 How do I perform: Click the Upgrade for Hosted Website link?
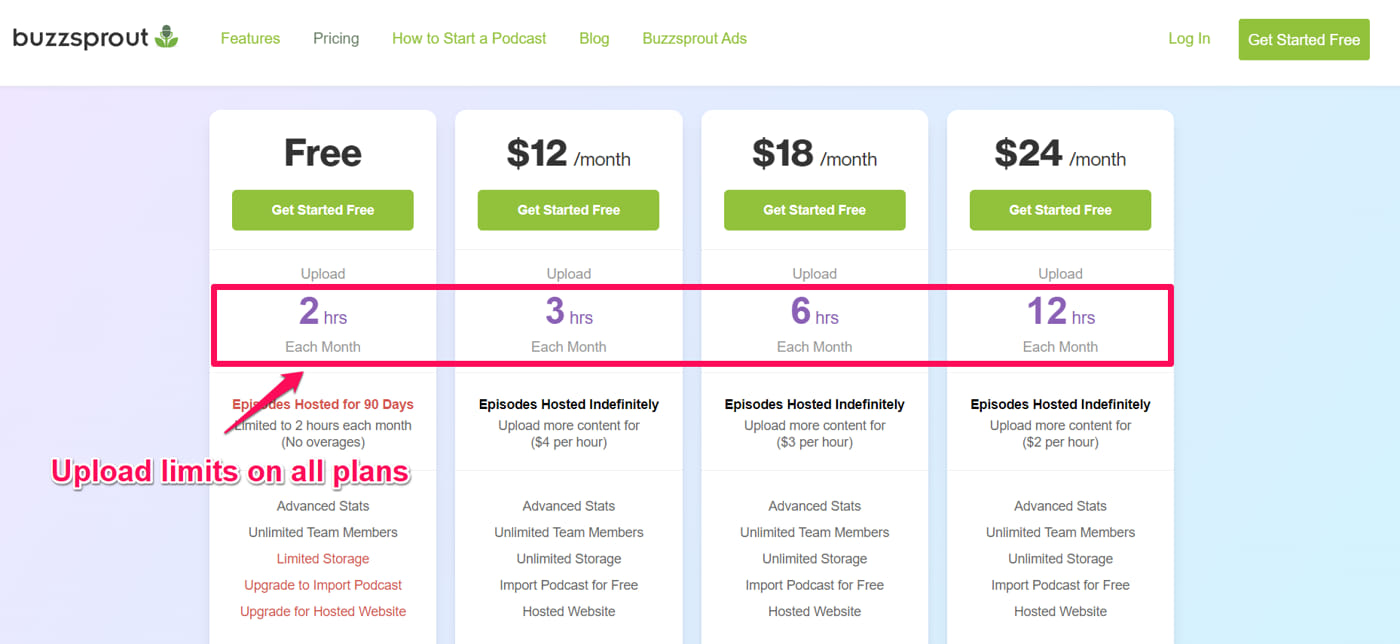click(x=322, y=610)
